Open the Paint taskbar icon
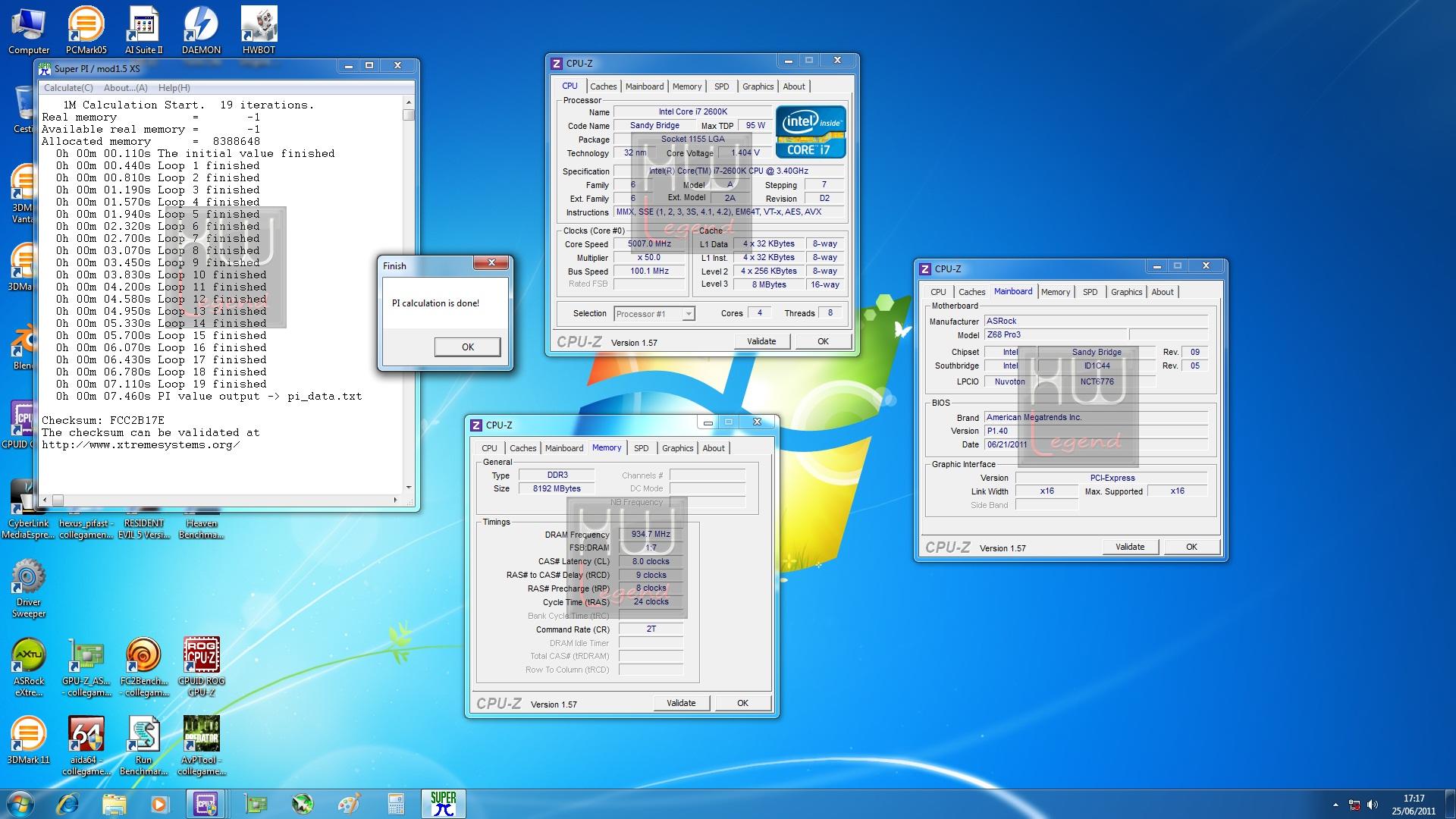The height and width of the screenshot is (819, 1456). tap(349, 804)
